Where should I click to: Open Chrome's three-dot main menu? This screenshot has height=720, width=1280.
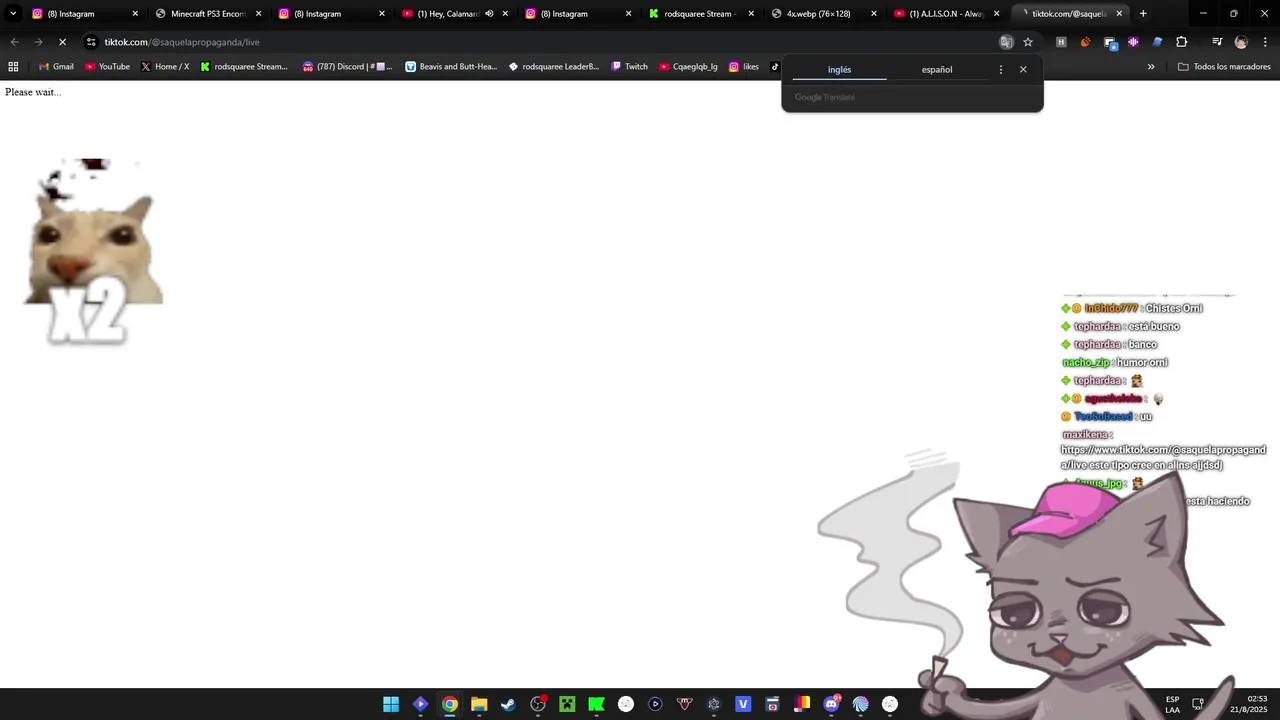(1265, 42)
